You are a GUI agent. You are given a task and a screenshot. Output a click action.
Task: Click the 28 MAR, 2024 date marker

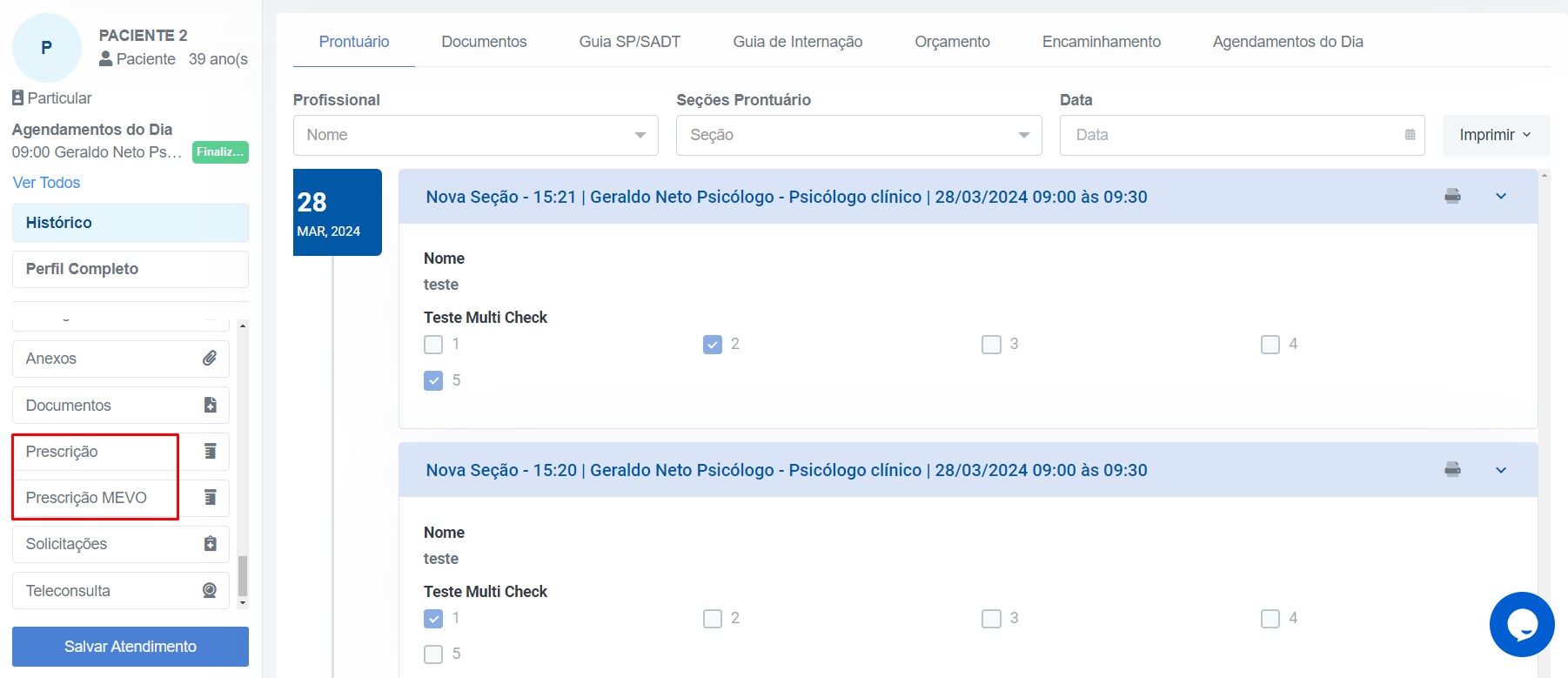click(338, 212)
